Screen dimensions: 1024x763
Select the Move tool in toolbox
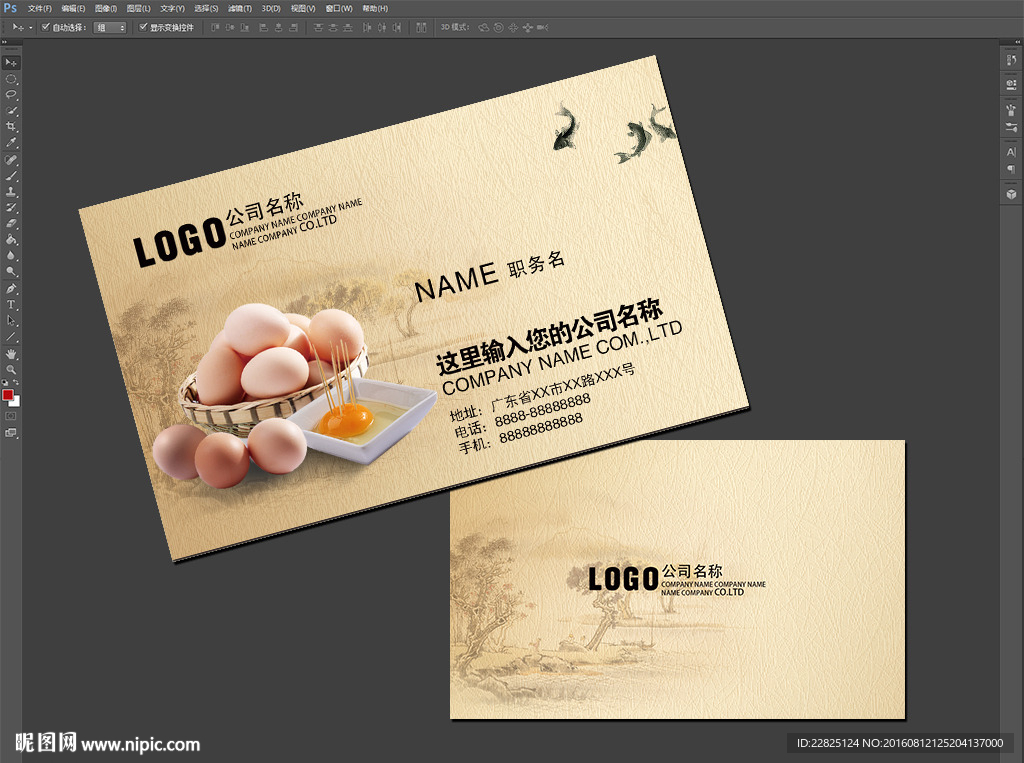(11, 63)
